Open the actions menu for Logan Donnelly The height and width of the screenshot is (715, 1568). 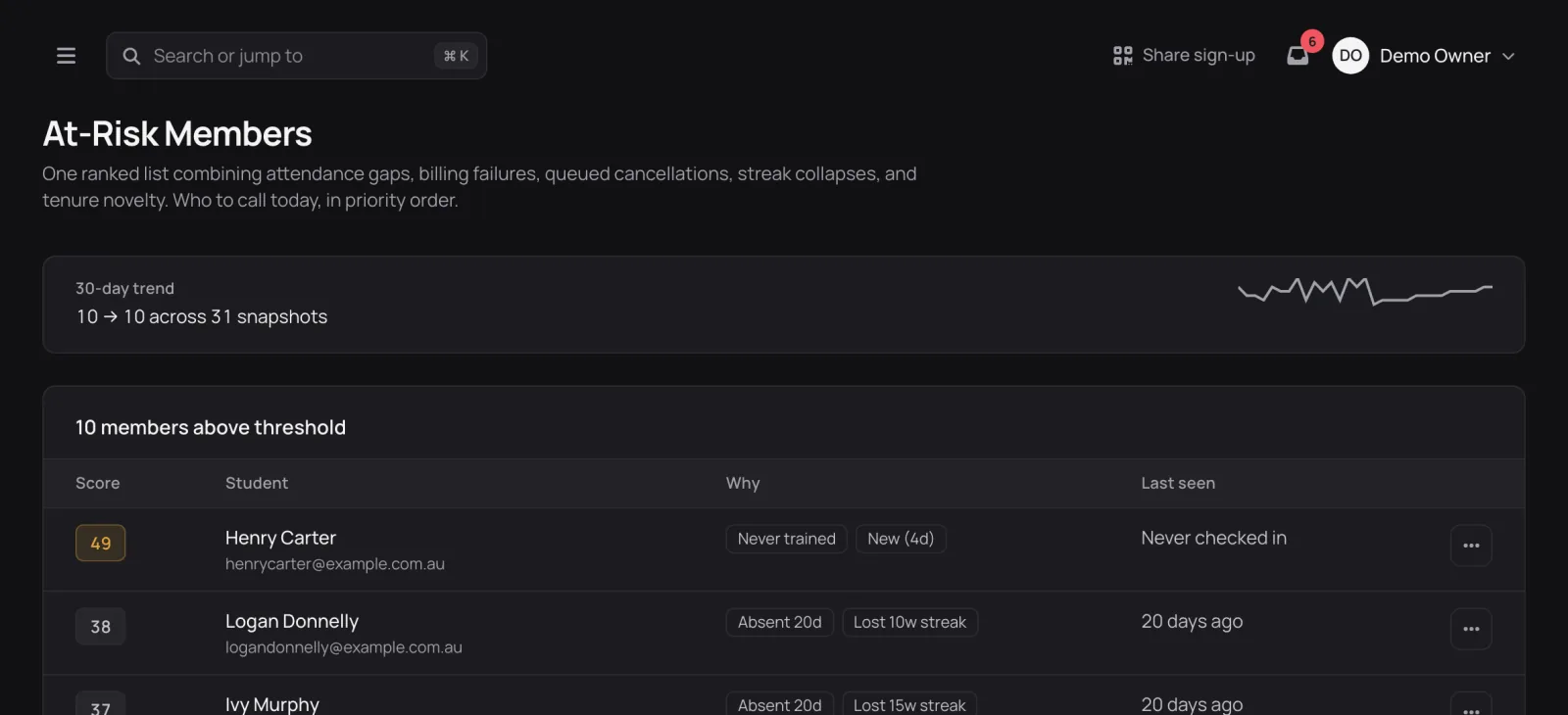tap(1471, 629)
